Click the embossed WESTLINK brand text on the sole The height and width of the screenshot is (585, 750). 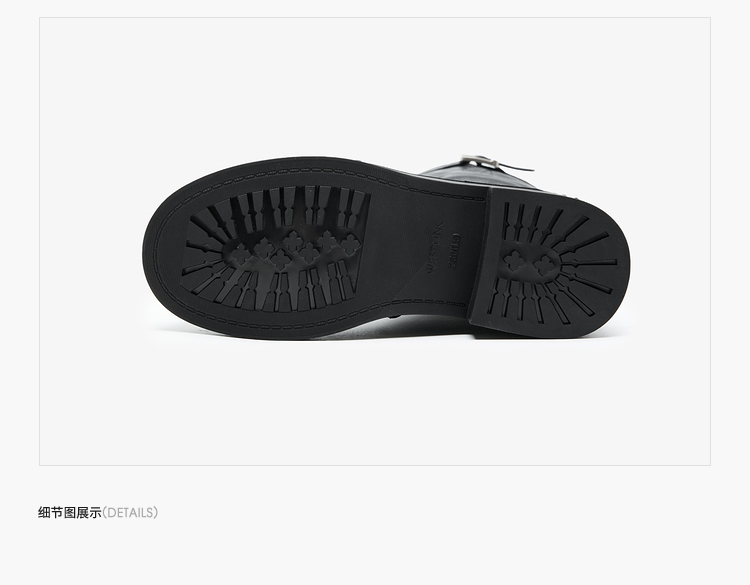click(436, 247)
